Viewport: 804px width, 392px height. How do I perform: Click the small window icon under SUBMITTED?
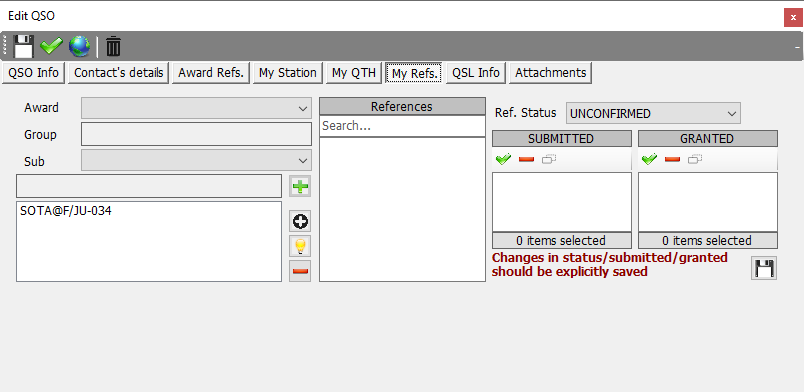(x=549, y=160)
